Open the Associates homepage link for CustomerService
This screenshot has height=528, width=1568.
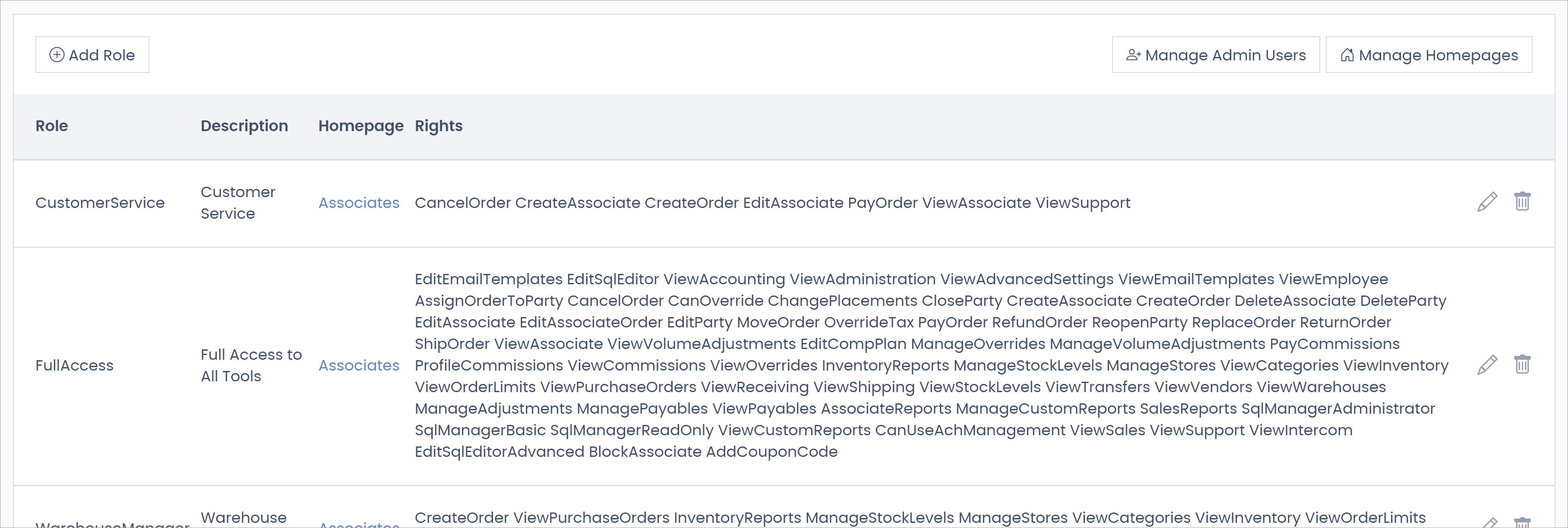358,203
